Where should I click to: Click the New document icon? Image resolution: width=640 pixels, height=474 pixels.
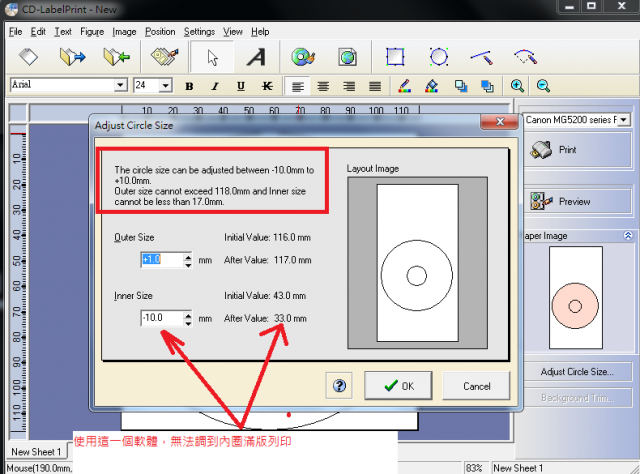[x=29, y=57]
